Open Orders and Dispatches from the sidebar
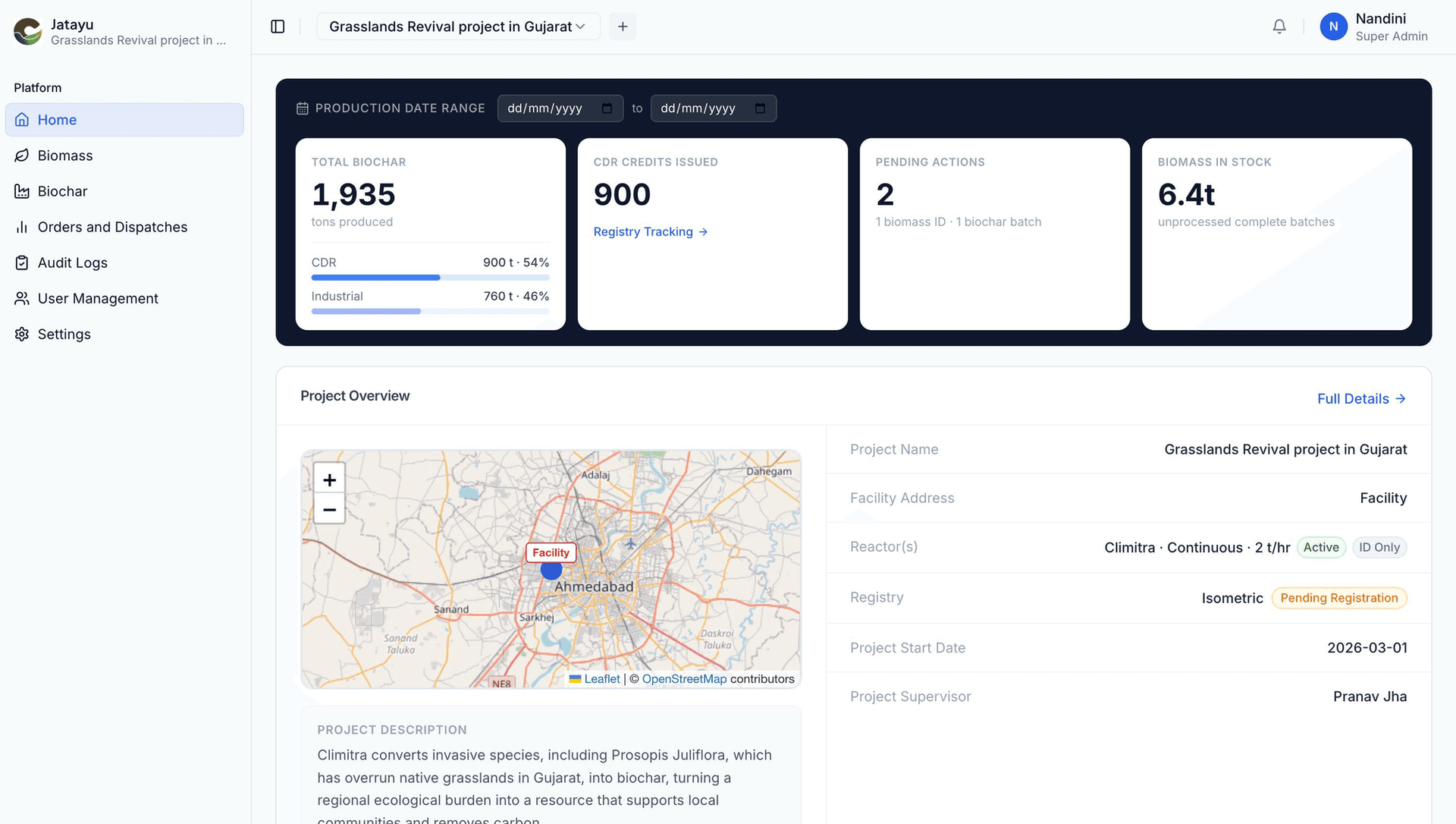 click(x=112, y=227)
